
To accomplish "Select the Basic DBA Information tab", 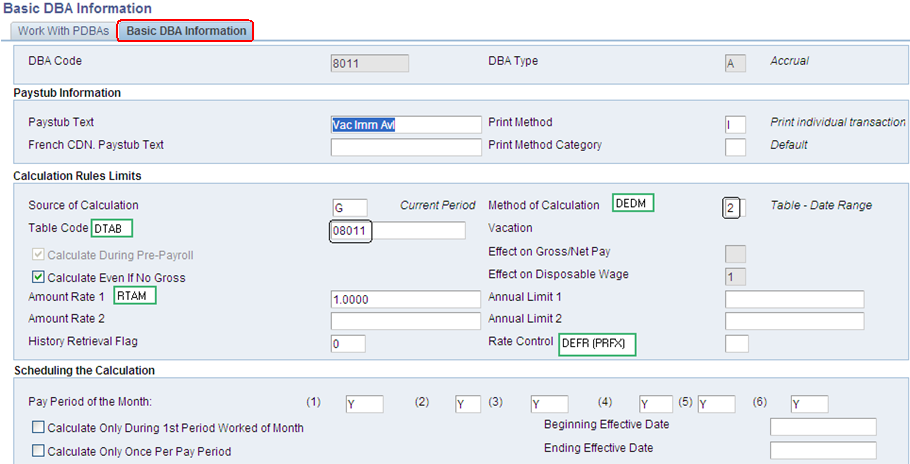I will (x=186, y=31).
